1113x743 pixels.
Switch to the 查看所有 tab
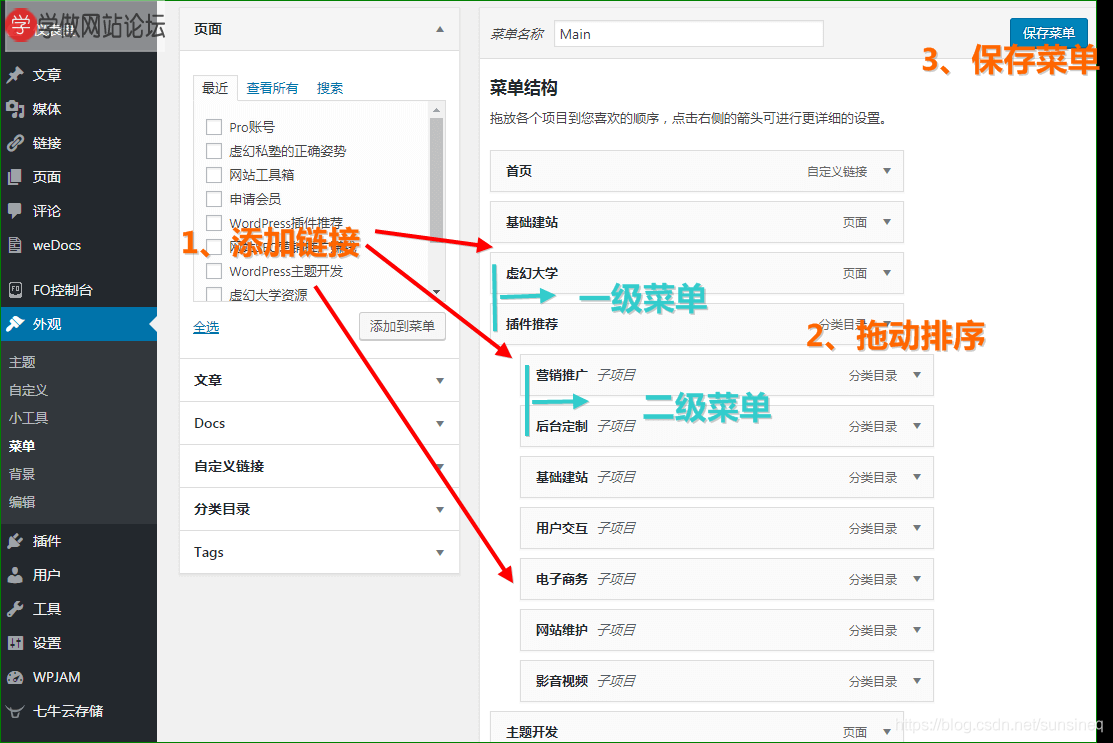(272, 88)
